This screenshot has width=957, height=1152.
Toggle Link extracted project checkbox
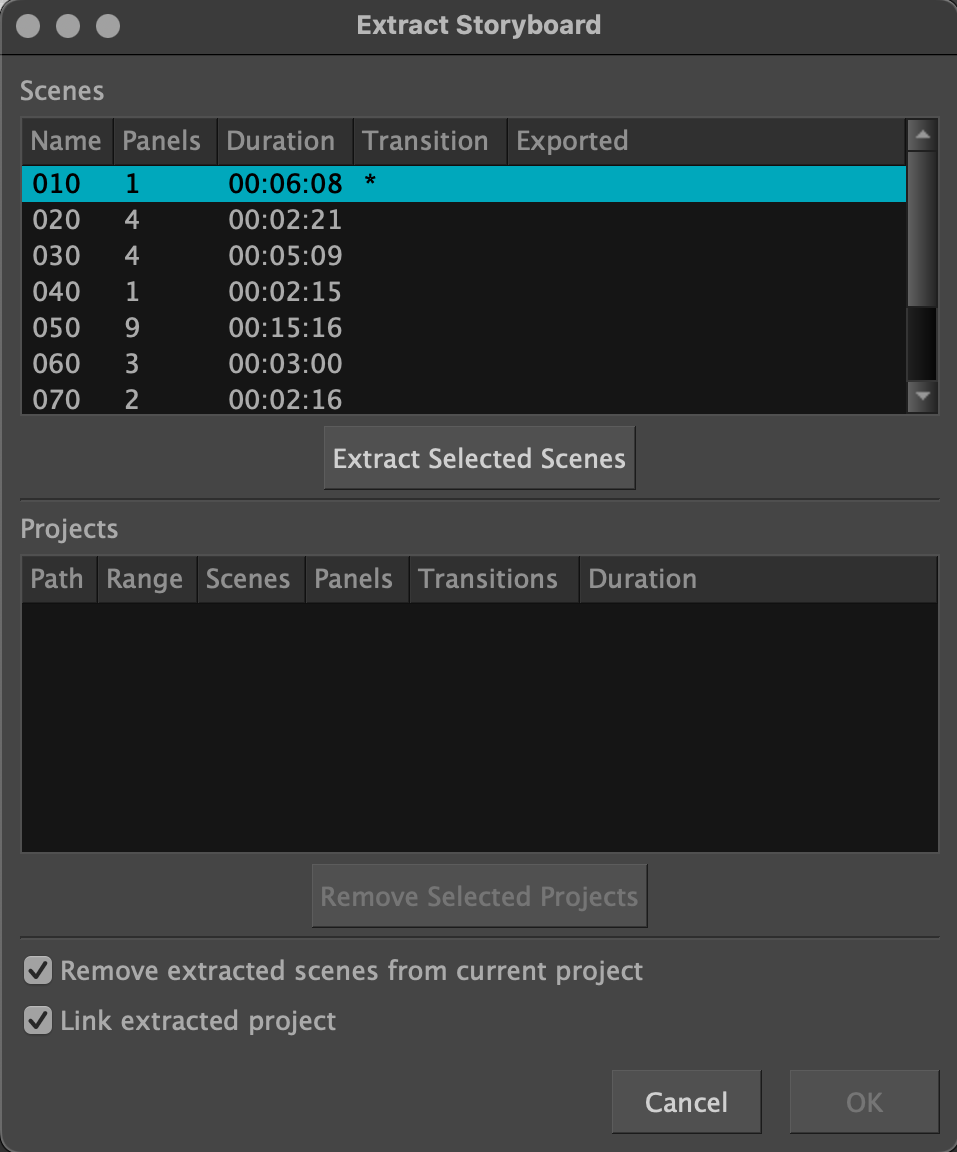tap(38, 1021)
